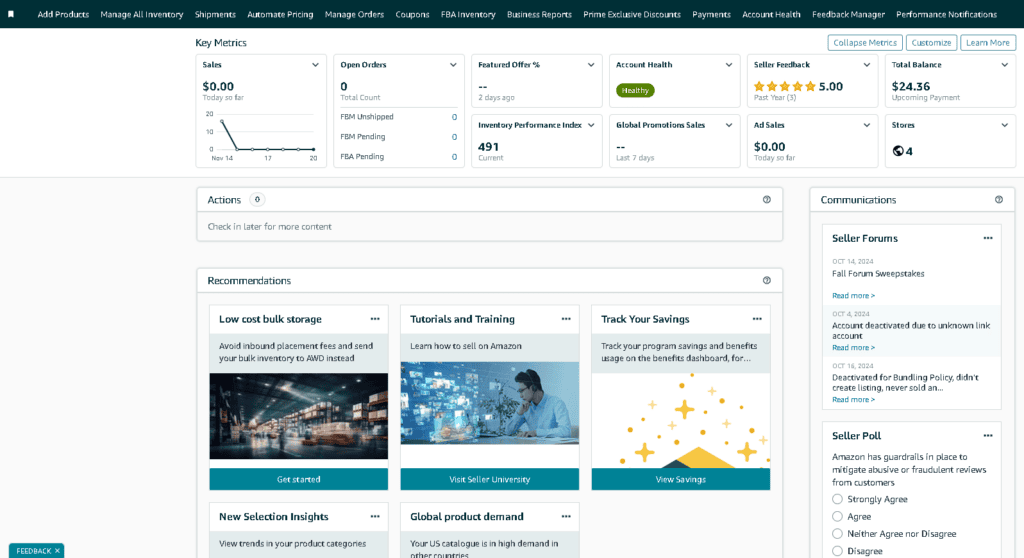
Task: Click the Learn More button
Action: tap(987, 42)
